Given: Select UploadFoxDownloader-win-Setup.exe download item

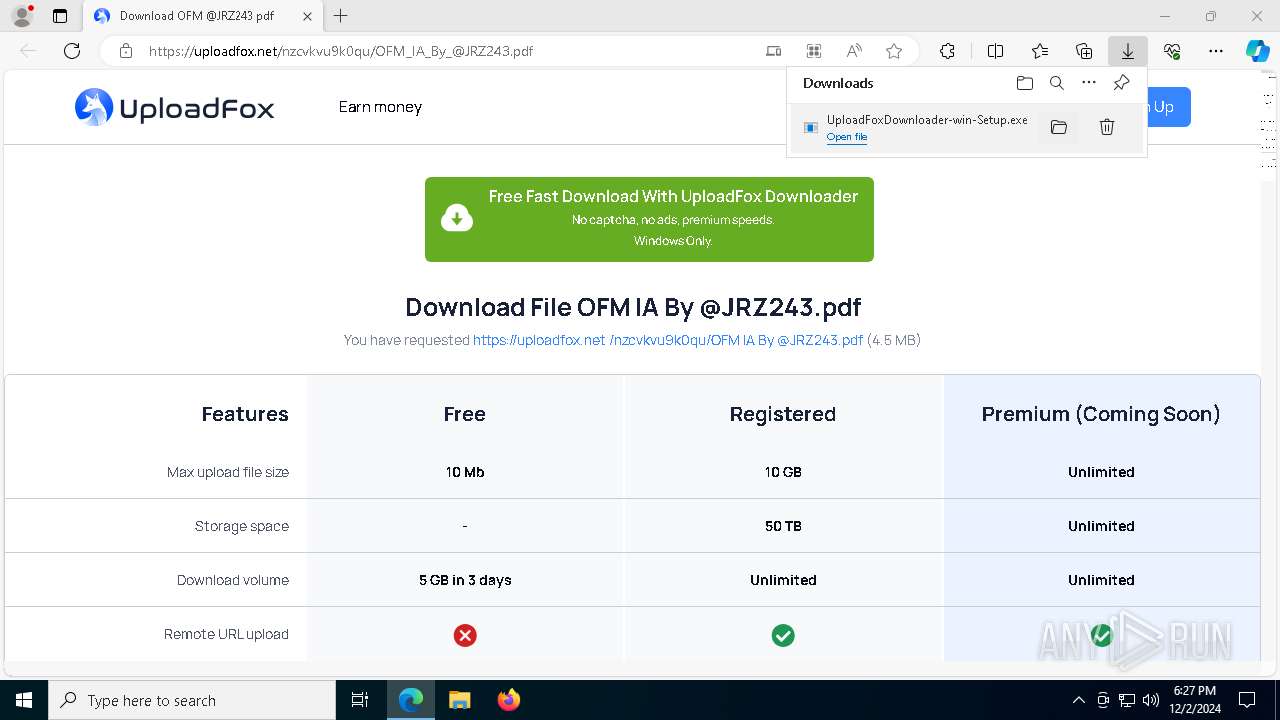Looking at the screenshot, I should 966,127.
